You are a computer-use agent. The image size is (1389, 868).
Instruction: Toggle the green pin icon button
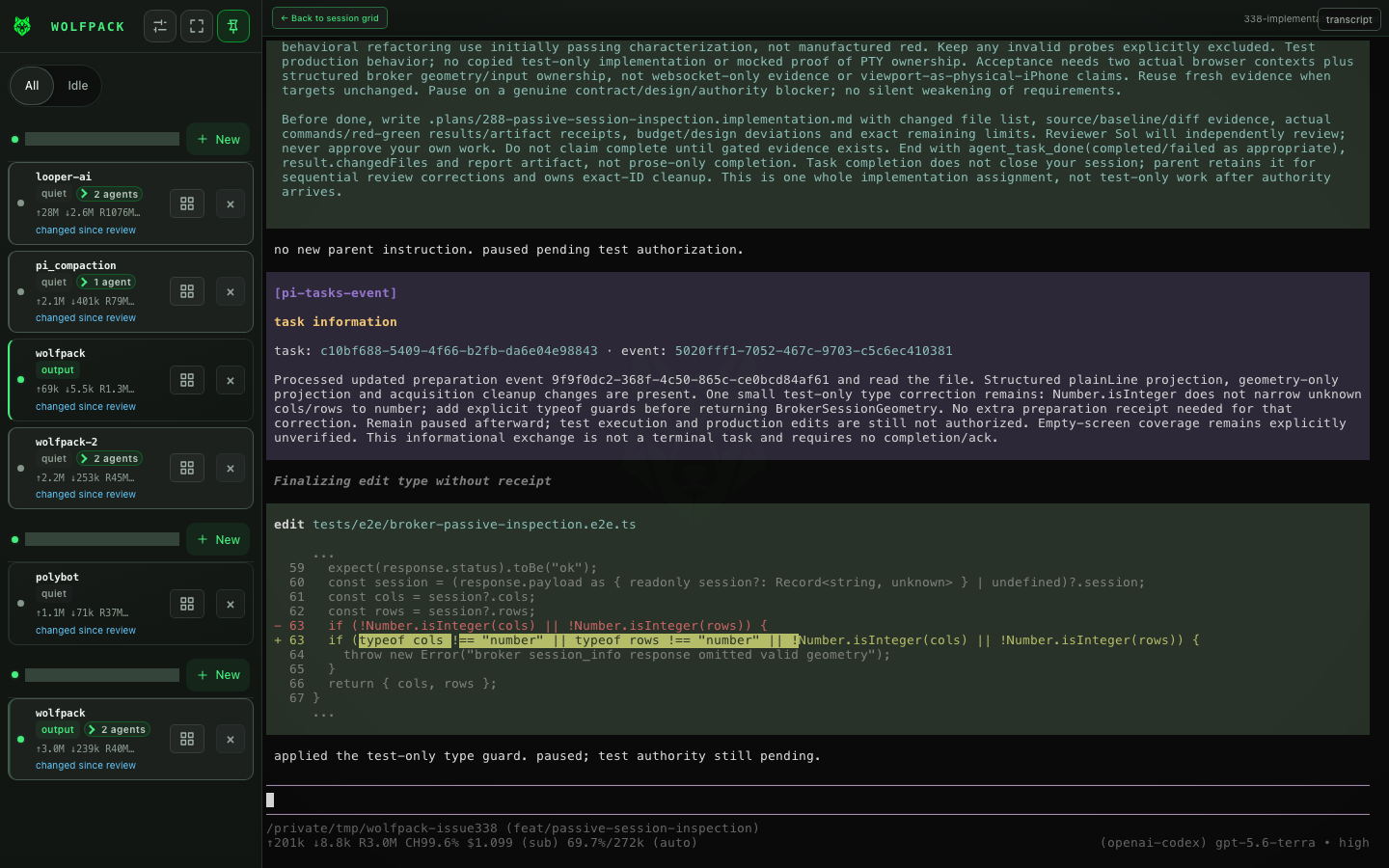click(x=233, y=26)
